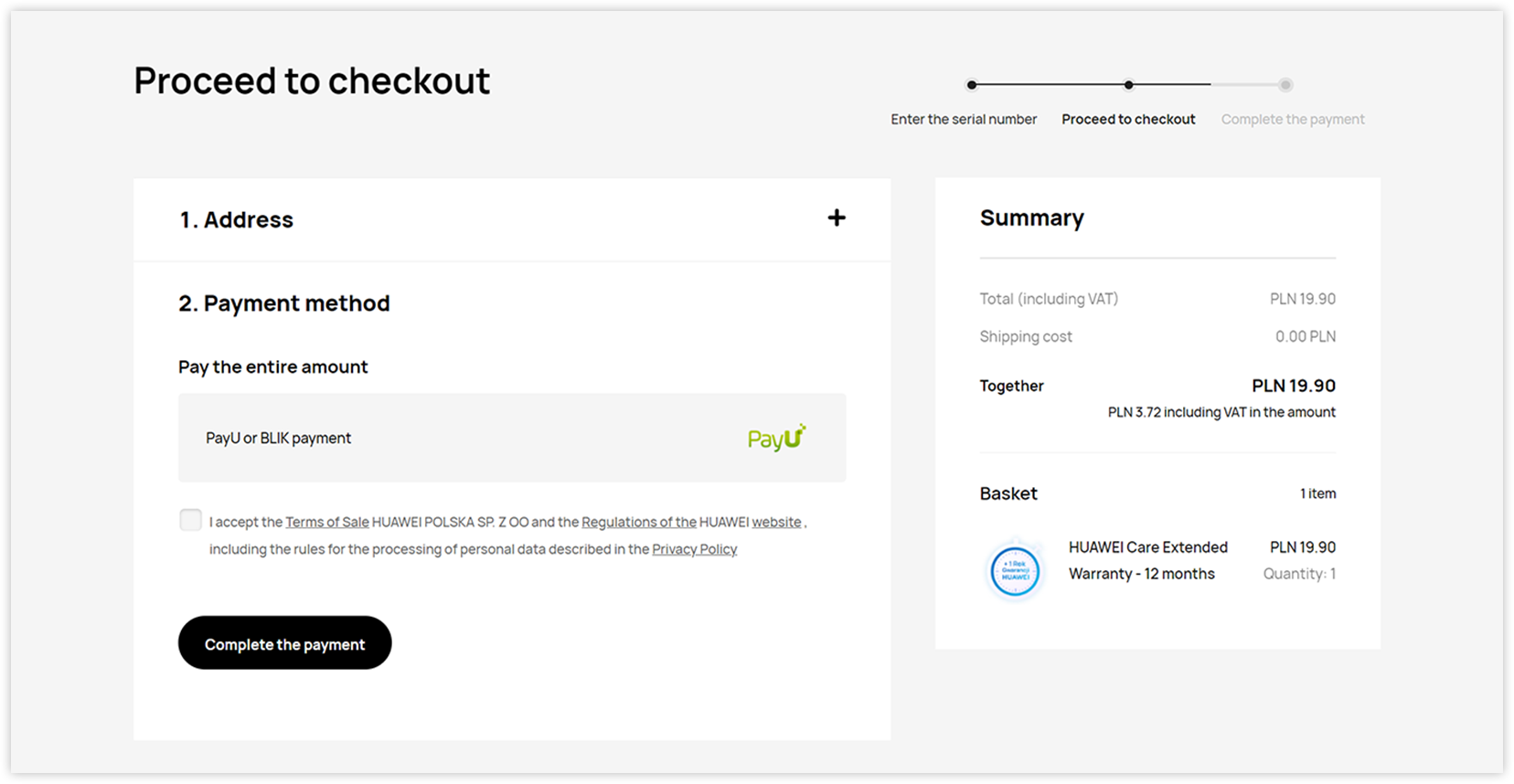Click the 1. Address section heading

tap(237, 219)
